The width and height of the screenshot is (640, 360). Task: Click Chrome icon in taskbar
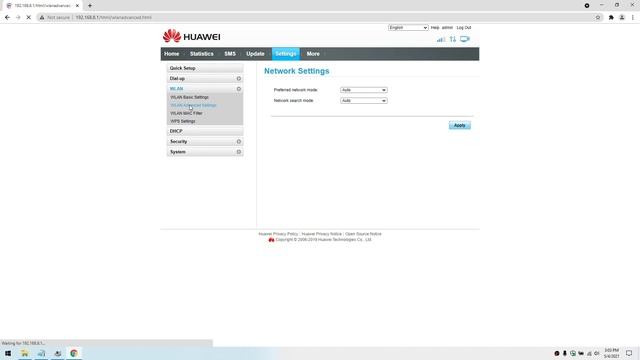74,353
